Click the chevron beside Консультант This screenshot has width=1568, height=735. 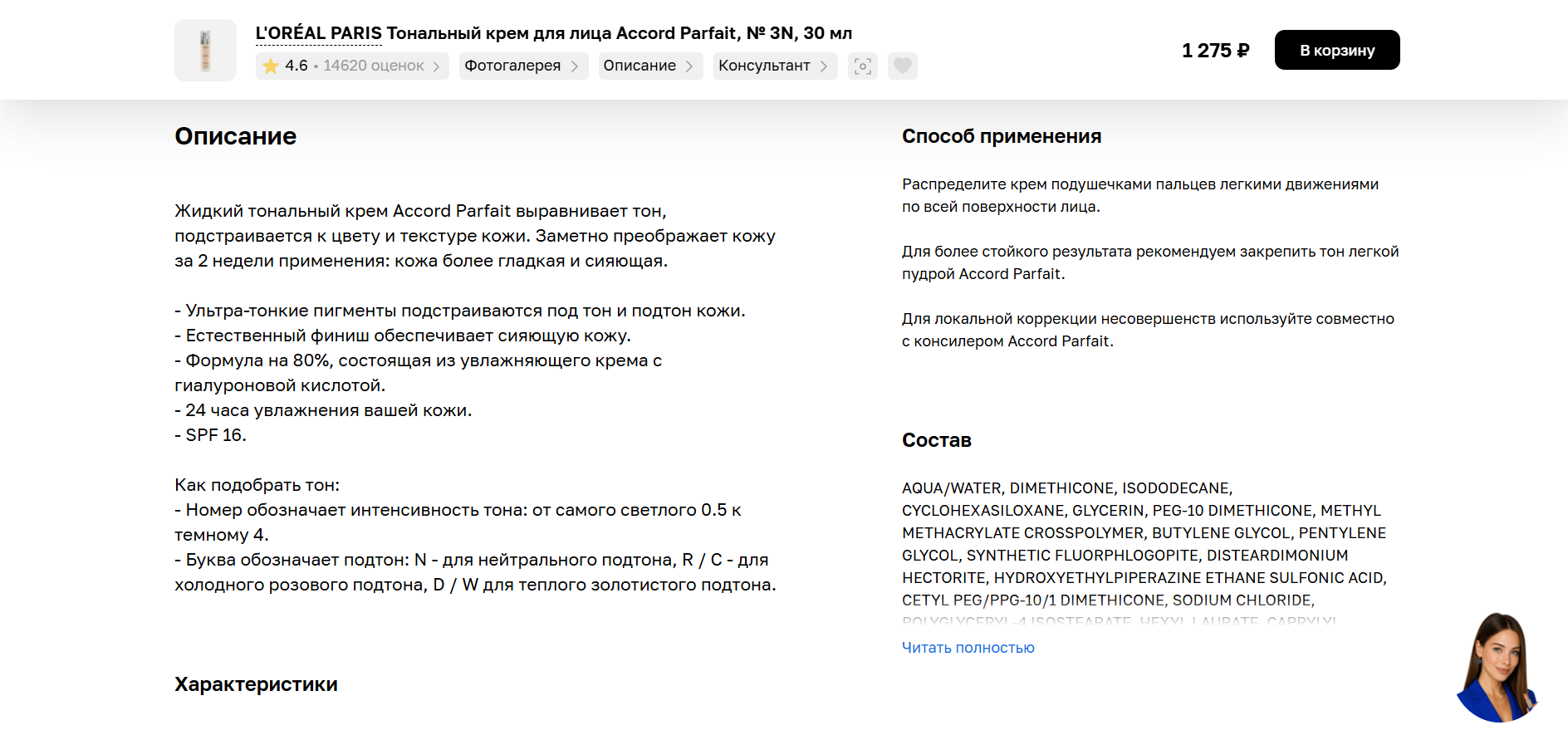[824, 66]
